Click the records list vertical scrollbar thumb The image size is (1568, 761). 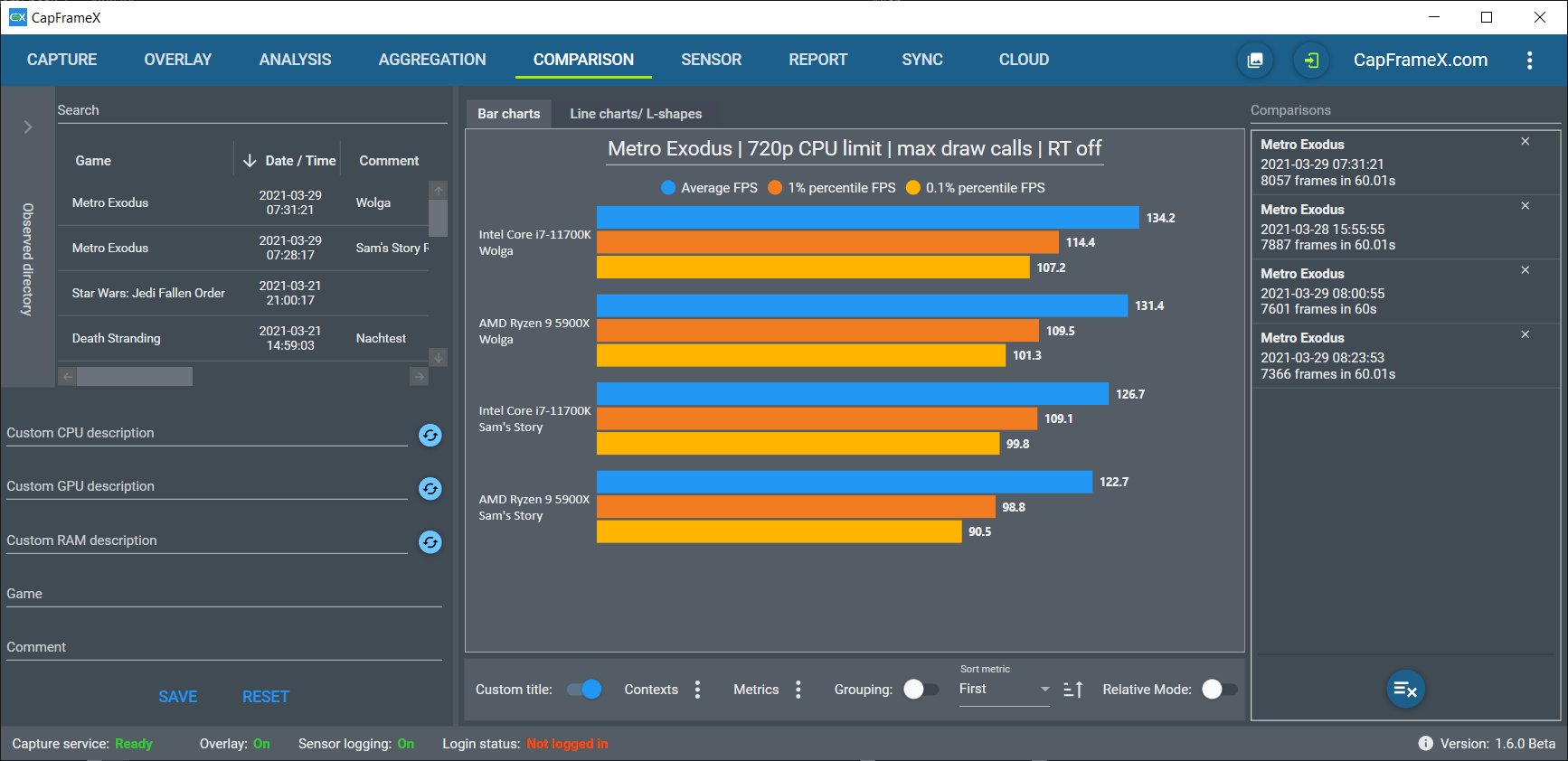439,218
